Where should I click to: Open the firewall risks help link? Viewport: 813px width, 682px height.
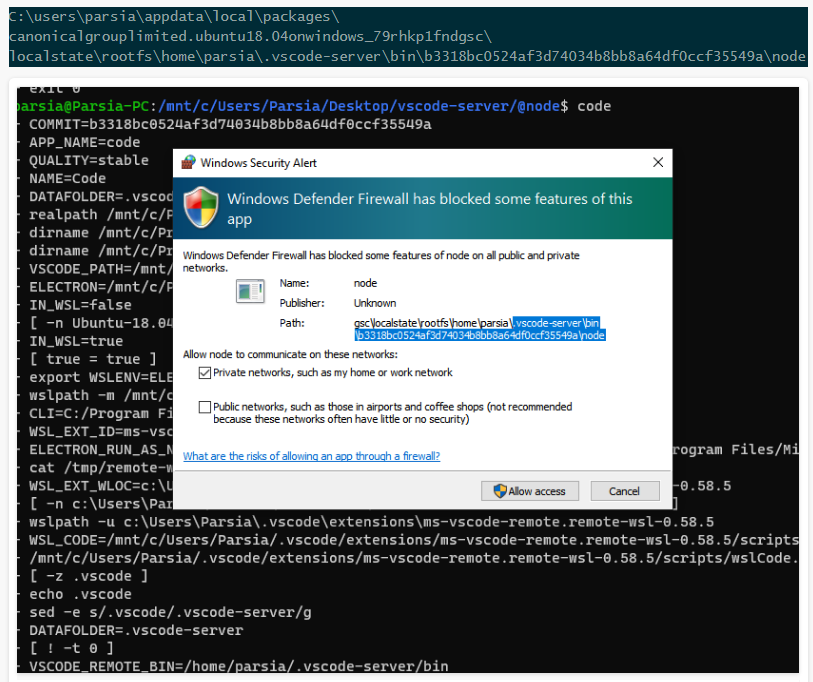click(x=311, y=456)
